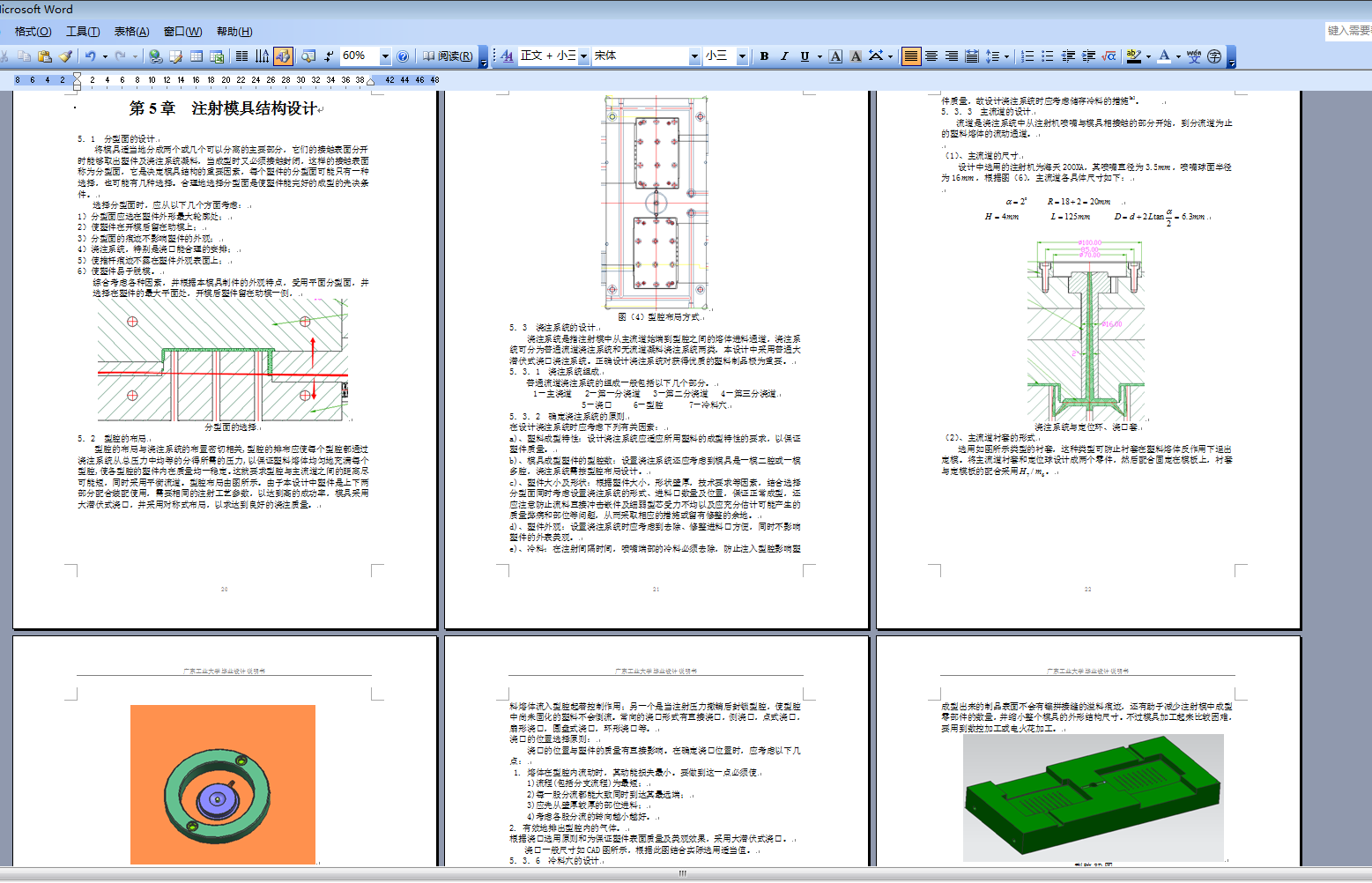
Task: Apply character shading to text
Action: 856,56
